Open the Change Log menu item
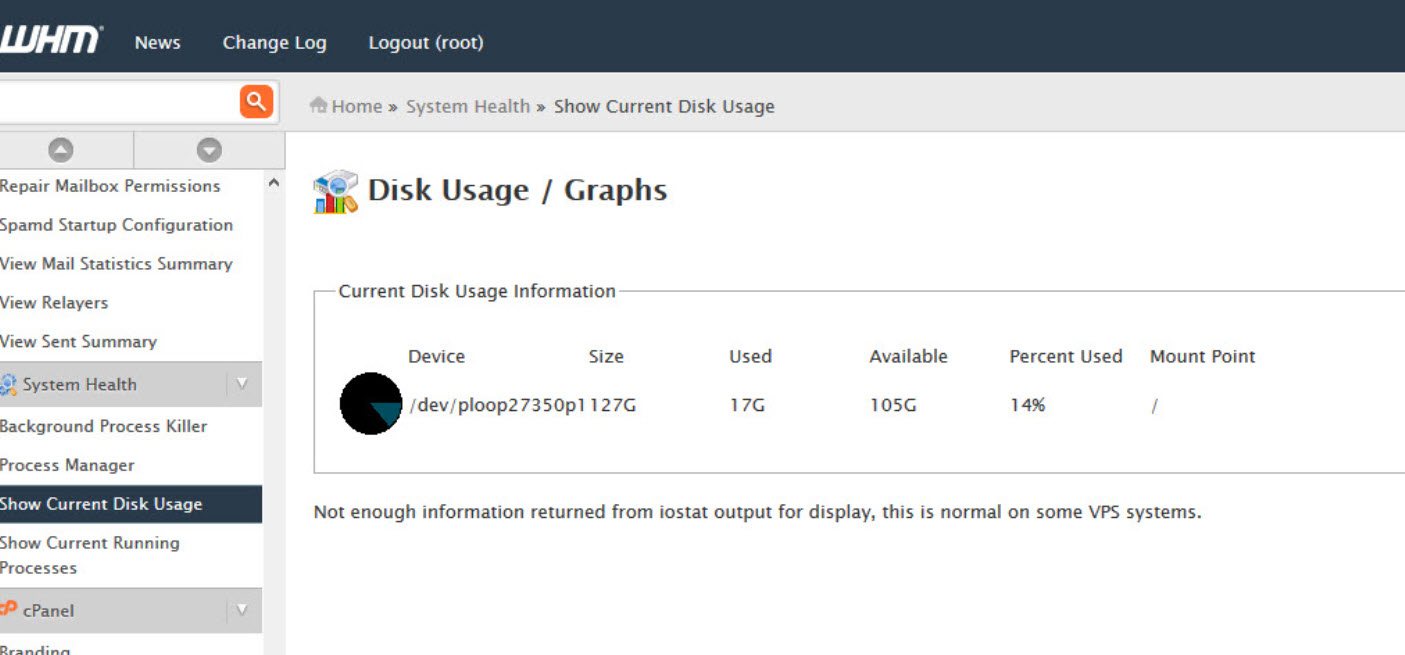This screenshot has height=655, width=1405. tap(274, 43)
